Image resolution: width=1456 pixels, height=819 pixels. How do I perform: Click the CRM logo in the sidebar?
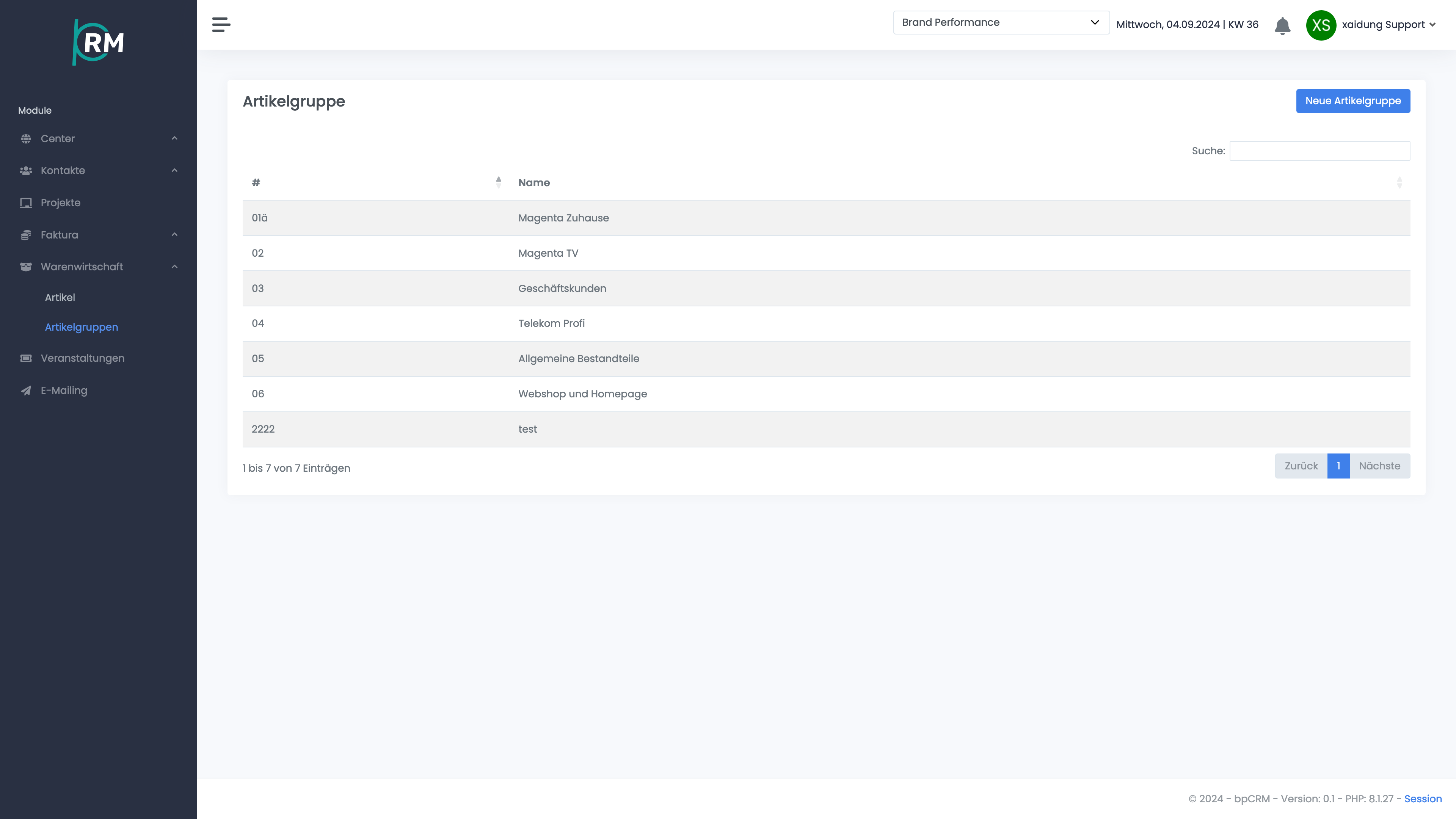tap(98, 42)
